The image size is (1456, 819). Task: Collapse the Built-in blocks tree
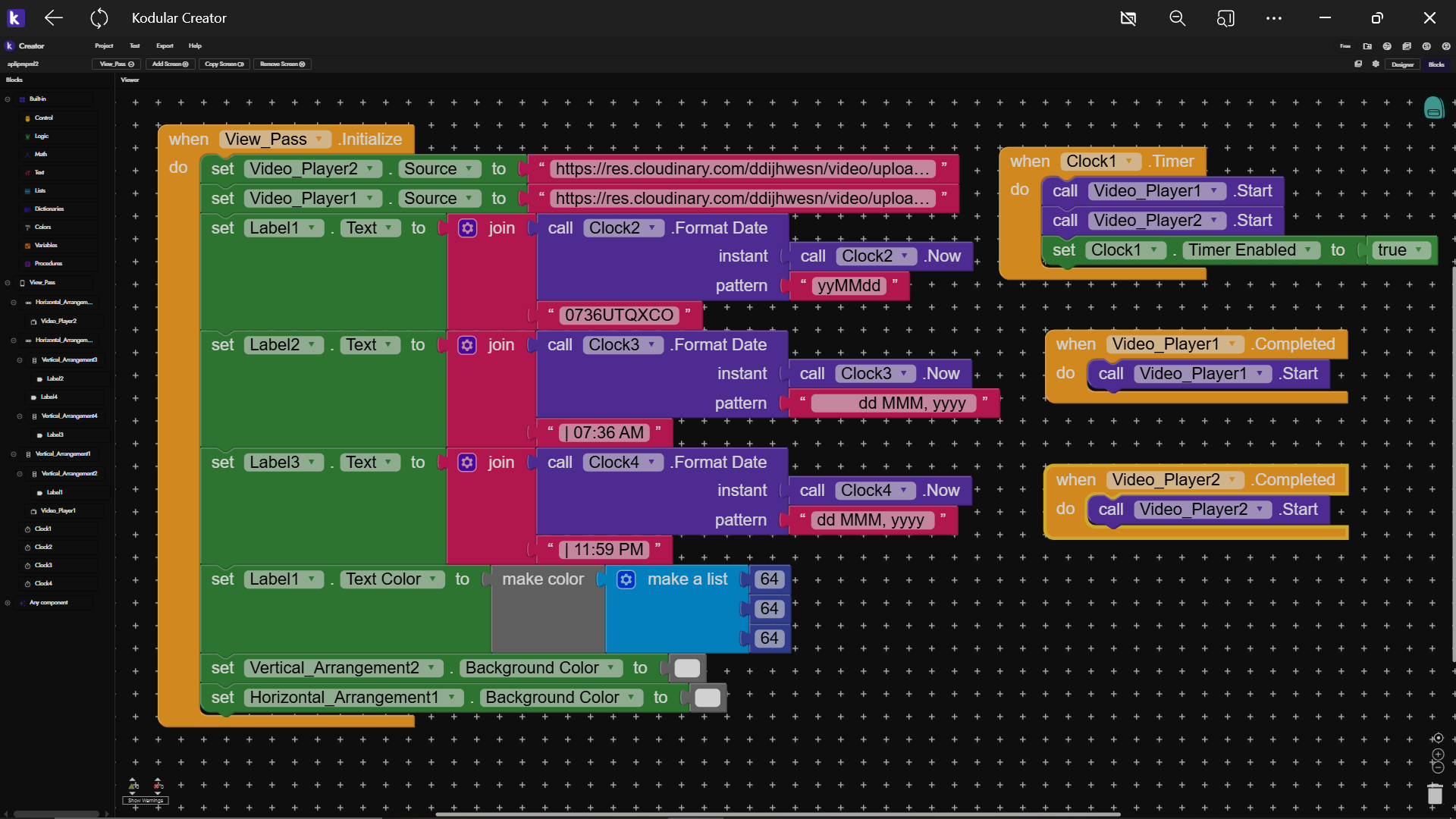pyautogui.click(x=8, y=99)
